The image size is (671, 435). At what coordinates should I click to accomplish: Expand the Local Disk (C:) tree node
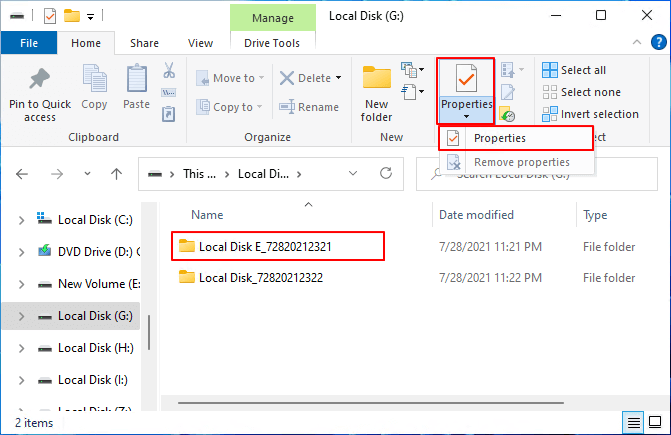21,219
